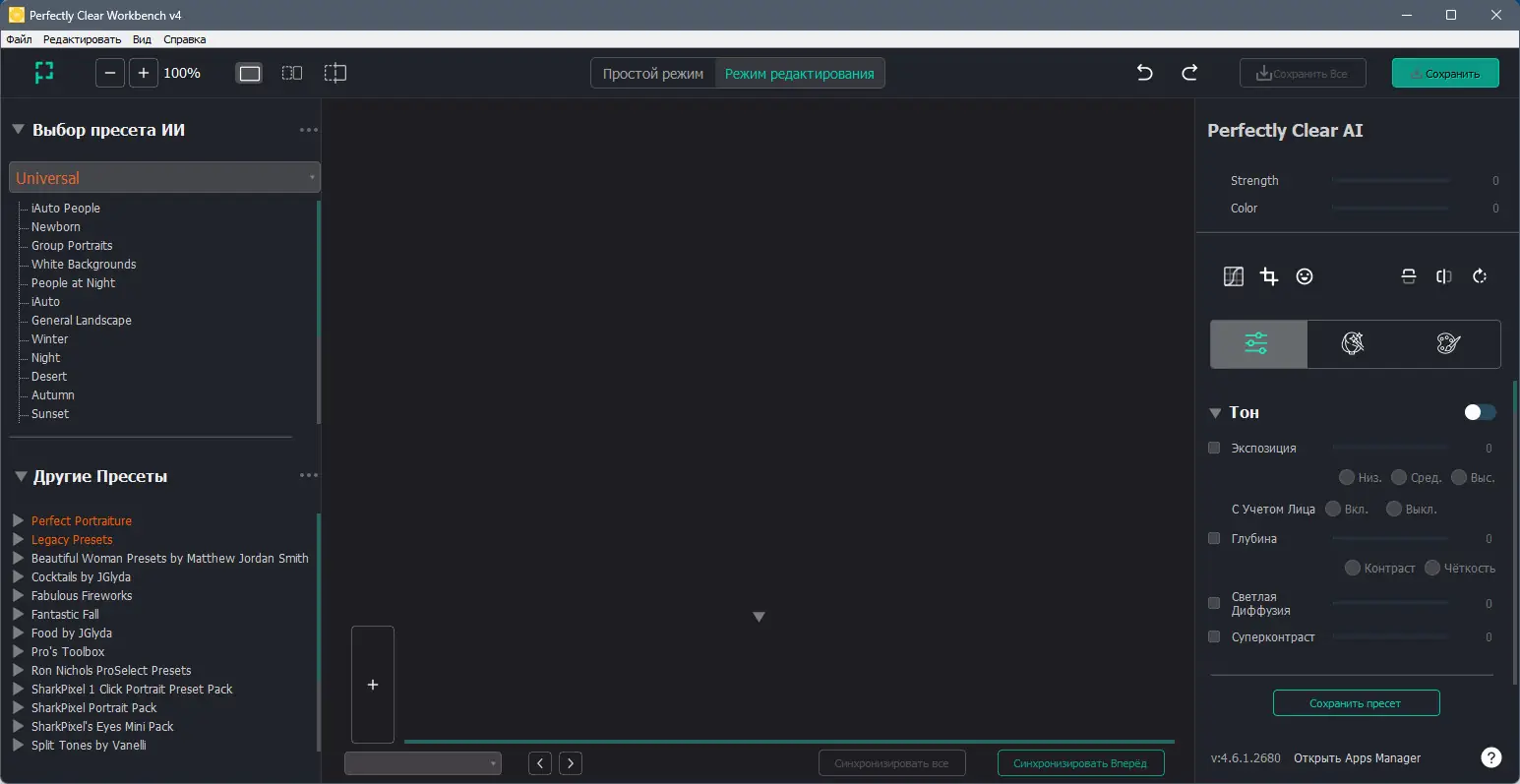
Task: Select the Сред. radio option
Action: pos(1399,477)
